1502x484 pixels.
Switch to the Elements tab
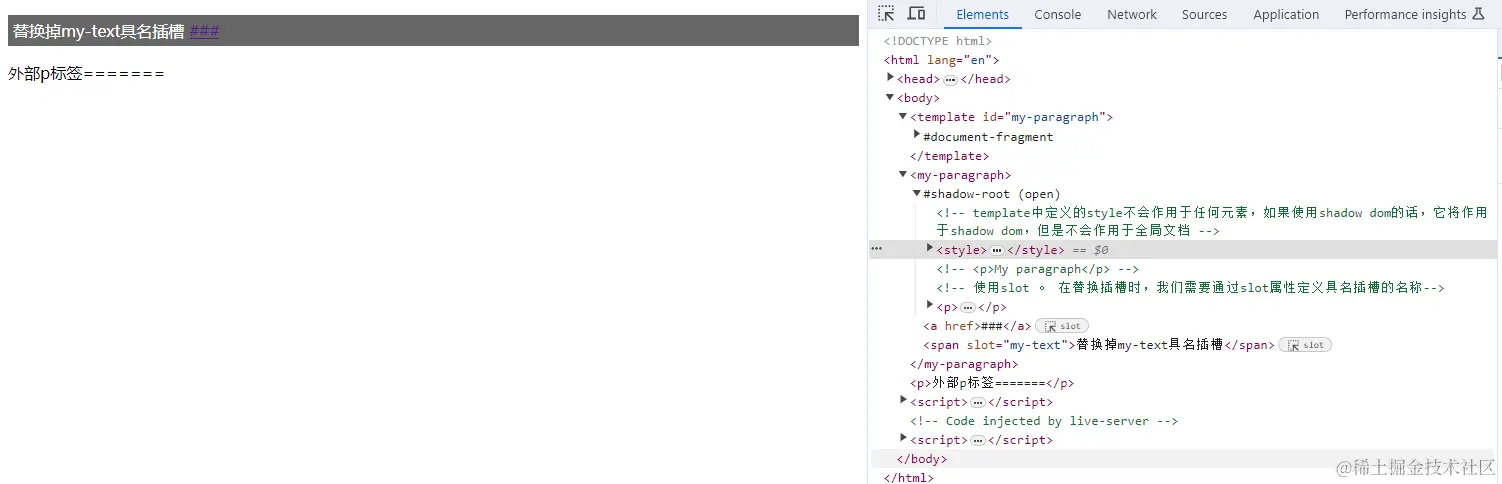[x=982, y=14]
